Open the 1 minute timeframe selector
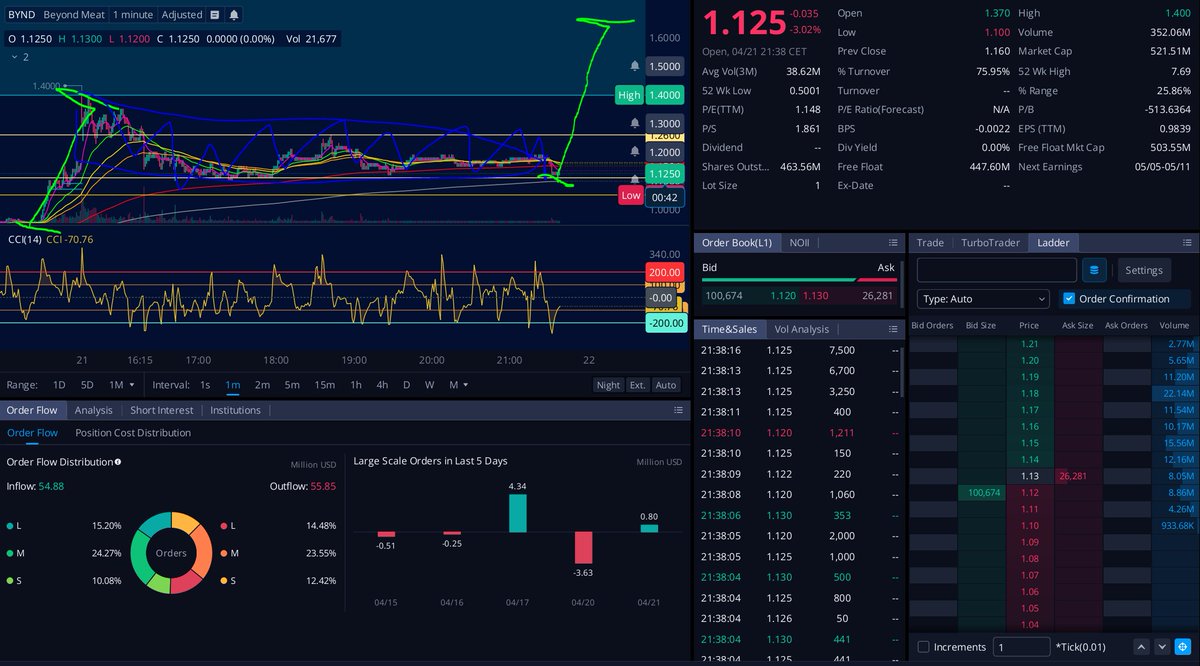The height and width of the screenshot is (666, 1200). point(133,15)
